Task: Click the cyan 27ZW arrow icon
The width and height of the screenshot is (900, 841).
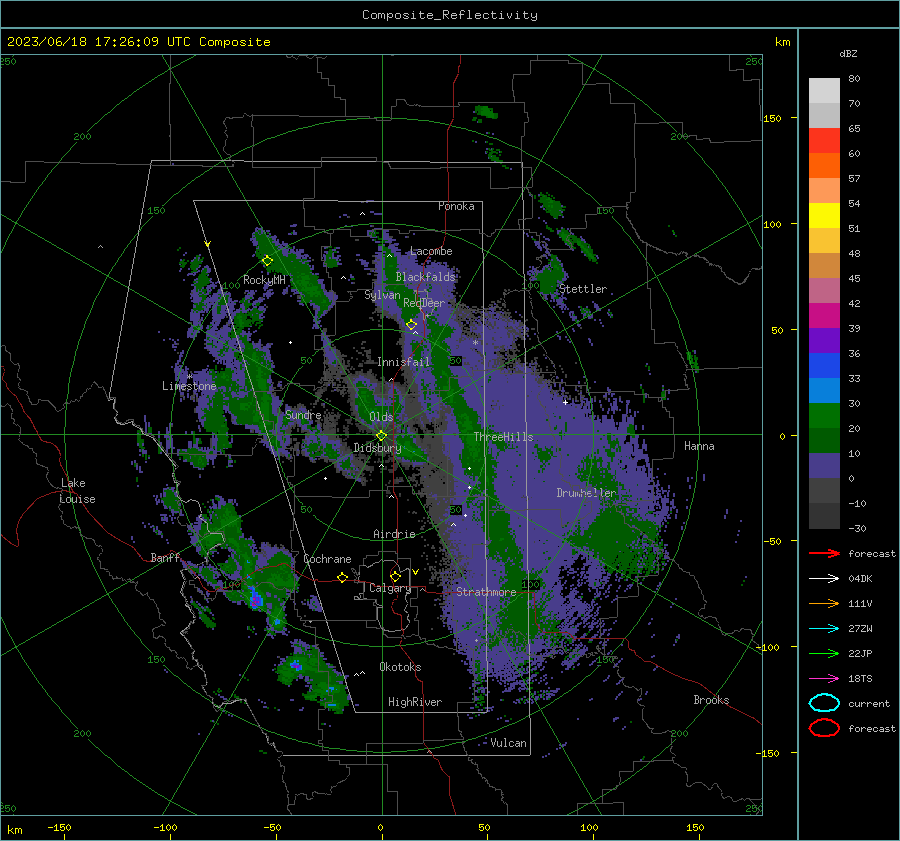Action: pyautogui.click(x=824, y=629)
